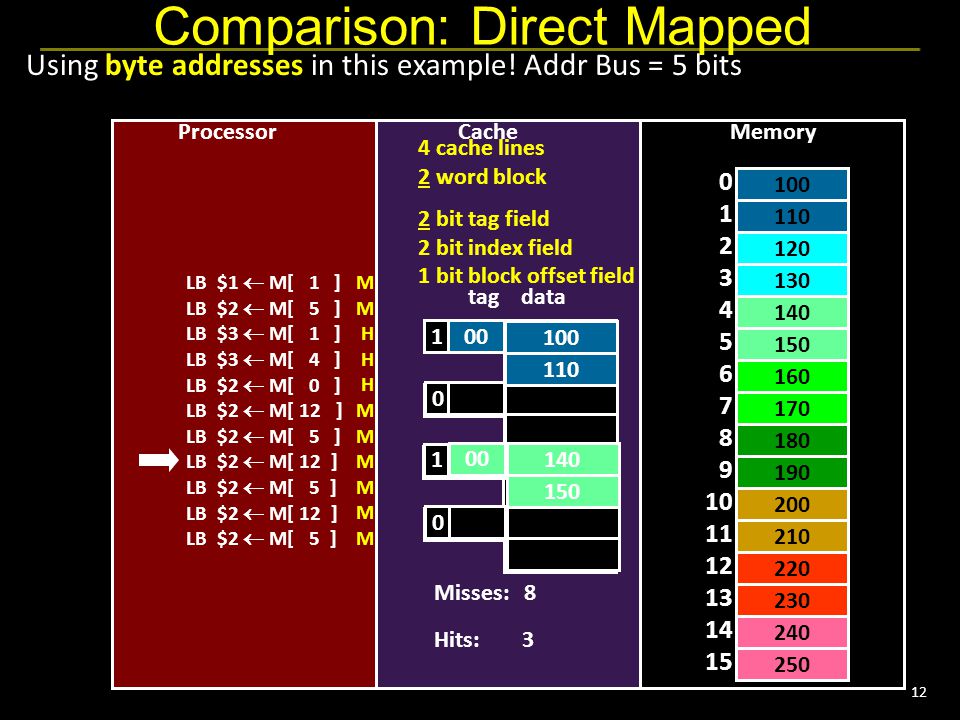Click the cache data cell '150'
The image size is (960, 720).
(x=562, y=492)
